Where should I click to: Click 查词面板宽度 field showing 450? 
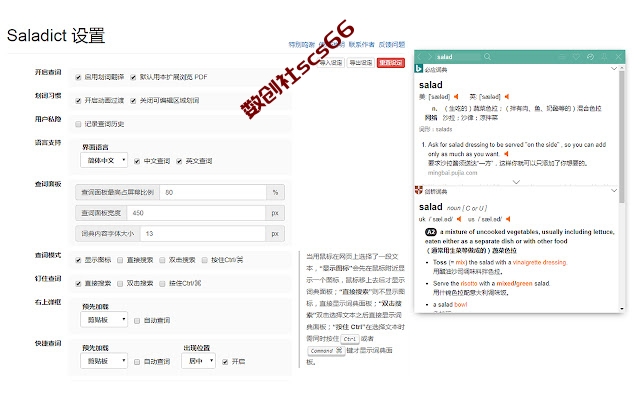tap(196, 213)
